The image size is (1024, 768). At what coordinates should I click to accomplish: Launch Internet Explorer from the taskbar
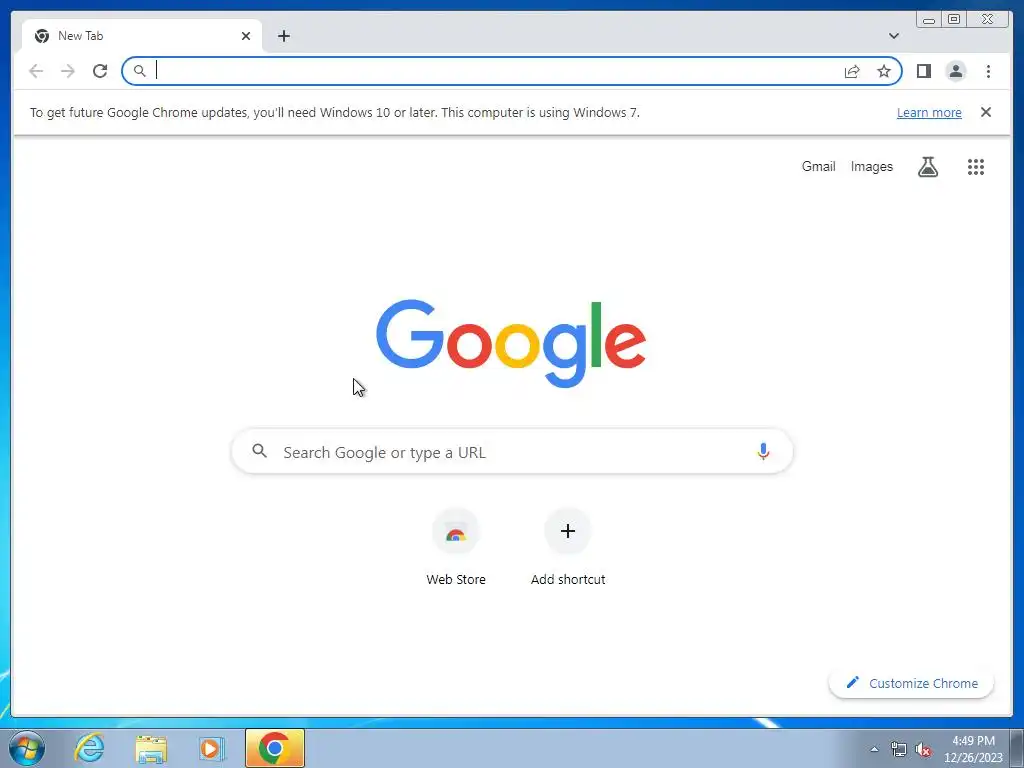click(x=89, y=748)
